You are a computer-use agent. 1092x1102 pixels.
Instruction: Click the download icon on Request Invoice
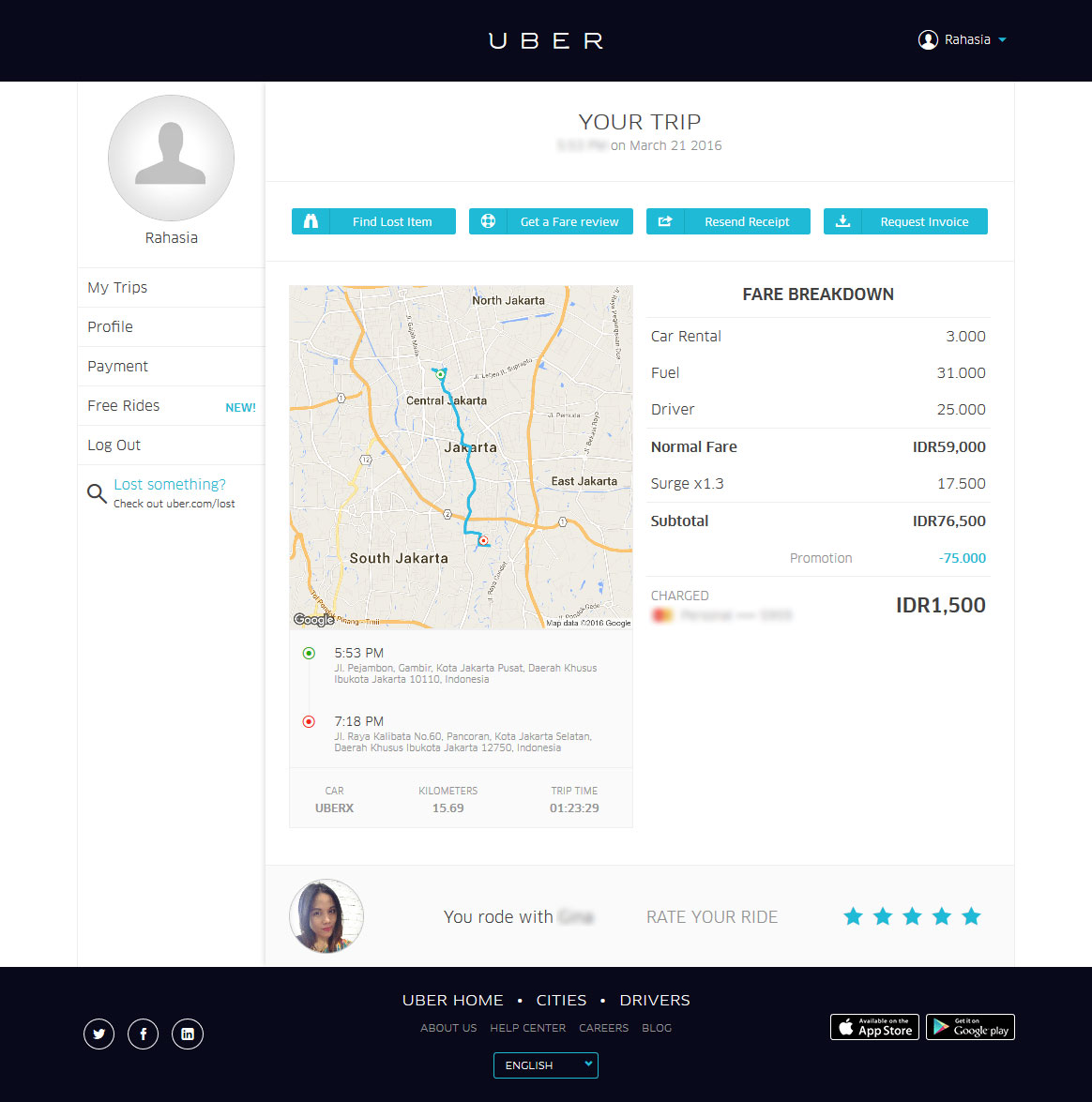pyautogui.click(x=842, y=221)
